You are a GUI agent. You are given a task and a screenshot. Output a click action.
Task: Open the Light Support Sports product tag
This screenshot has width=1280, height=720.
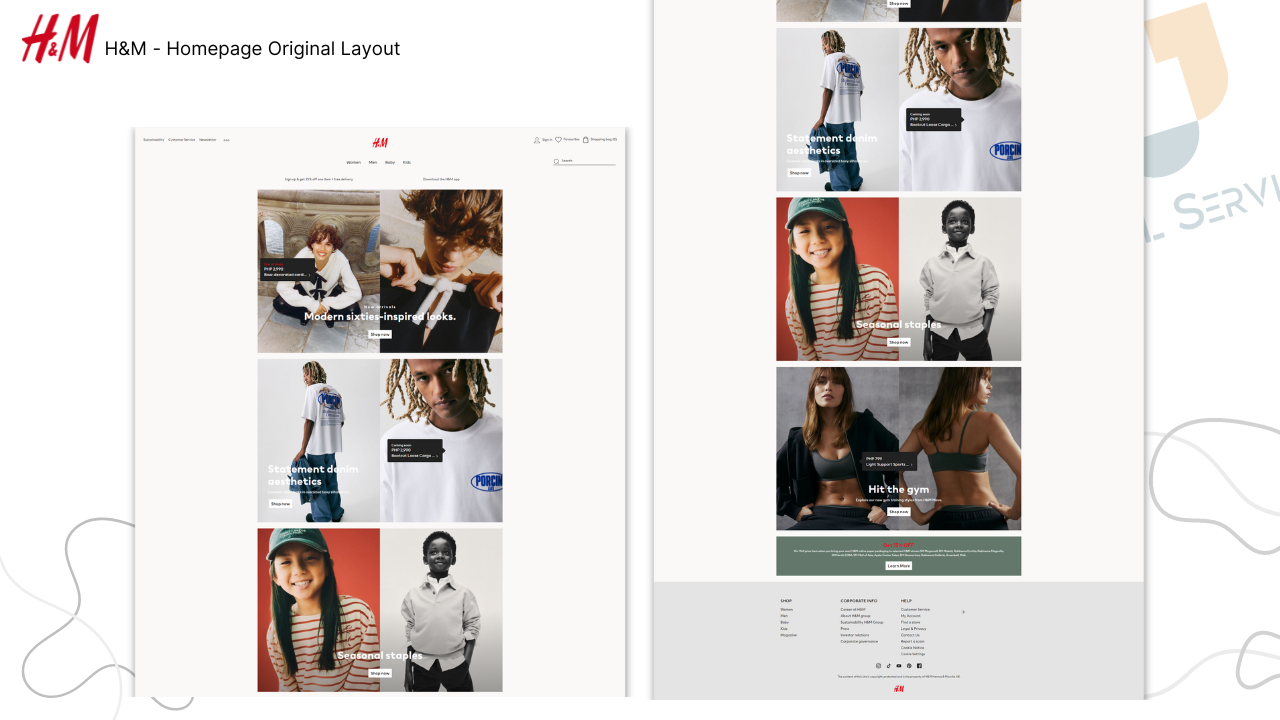(x=889, y=462)
